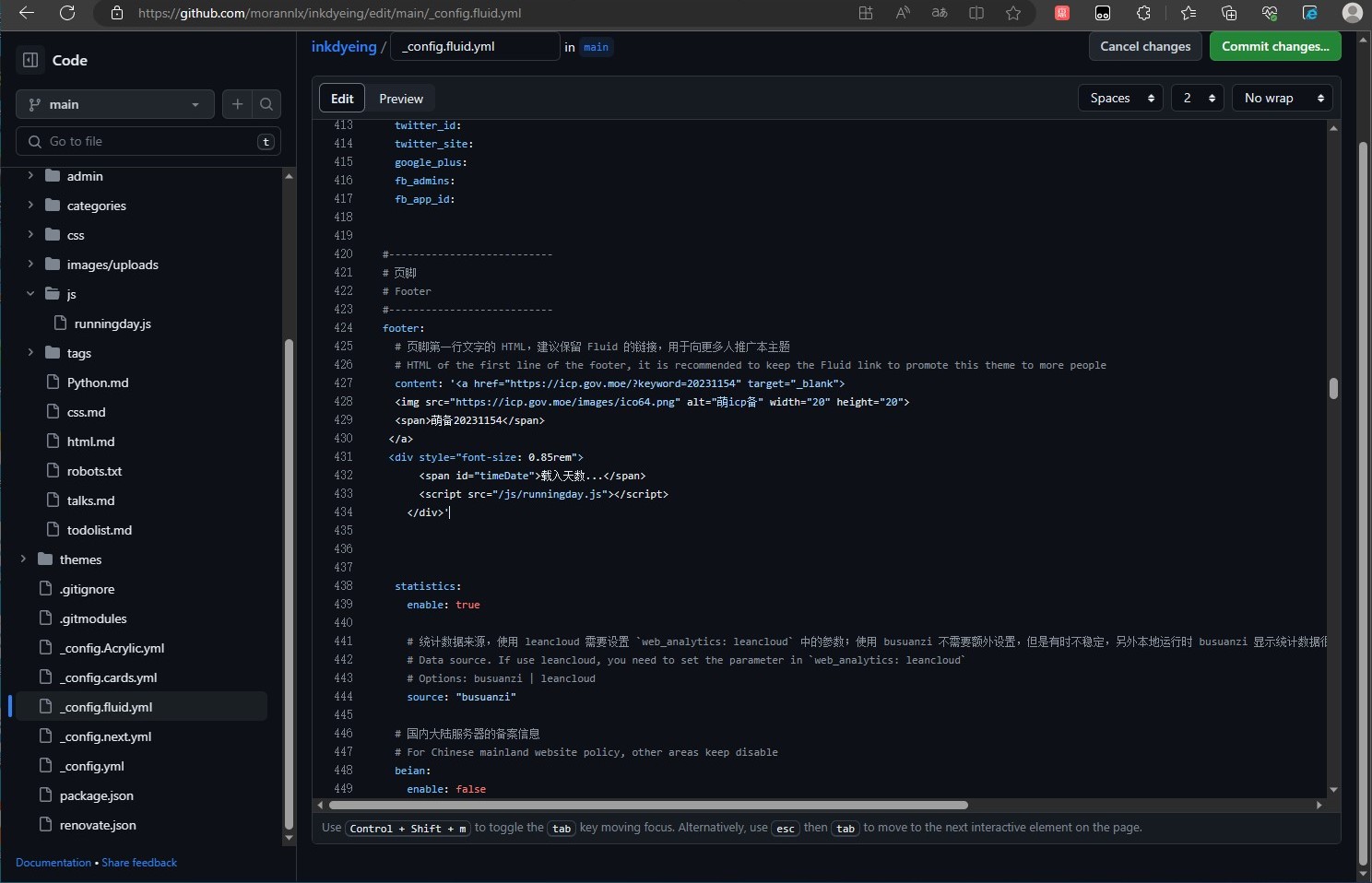This screenshot has width=1372, height=883.
Task: Open the main branch selector
Action: point(115,104)
